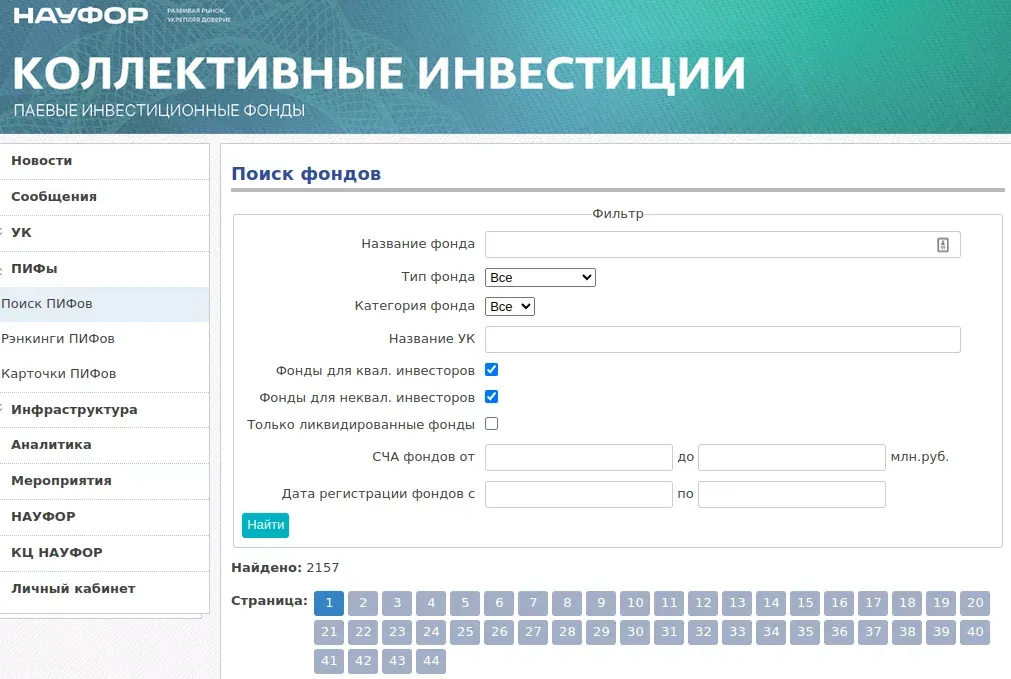Go to results page 43

[x=397, y=661]
